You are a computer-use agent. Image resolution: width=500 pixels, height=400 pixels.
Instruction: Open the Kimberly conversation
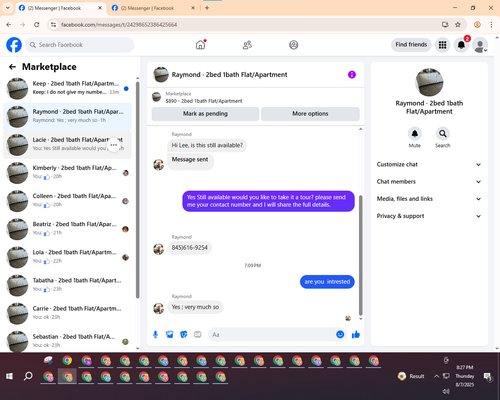pyautogui.click(x=67, y=173)
